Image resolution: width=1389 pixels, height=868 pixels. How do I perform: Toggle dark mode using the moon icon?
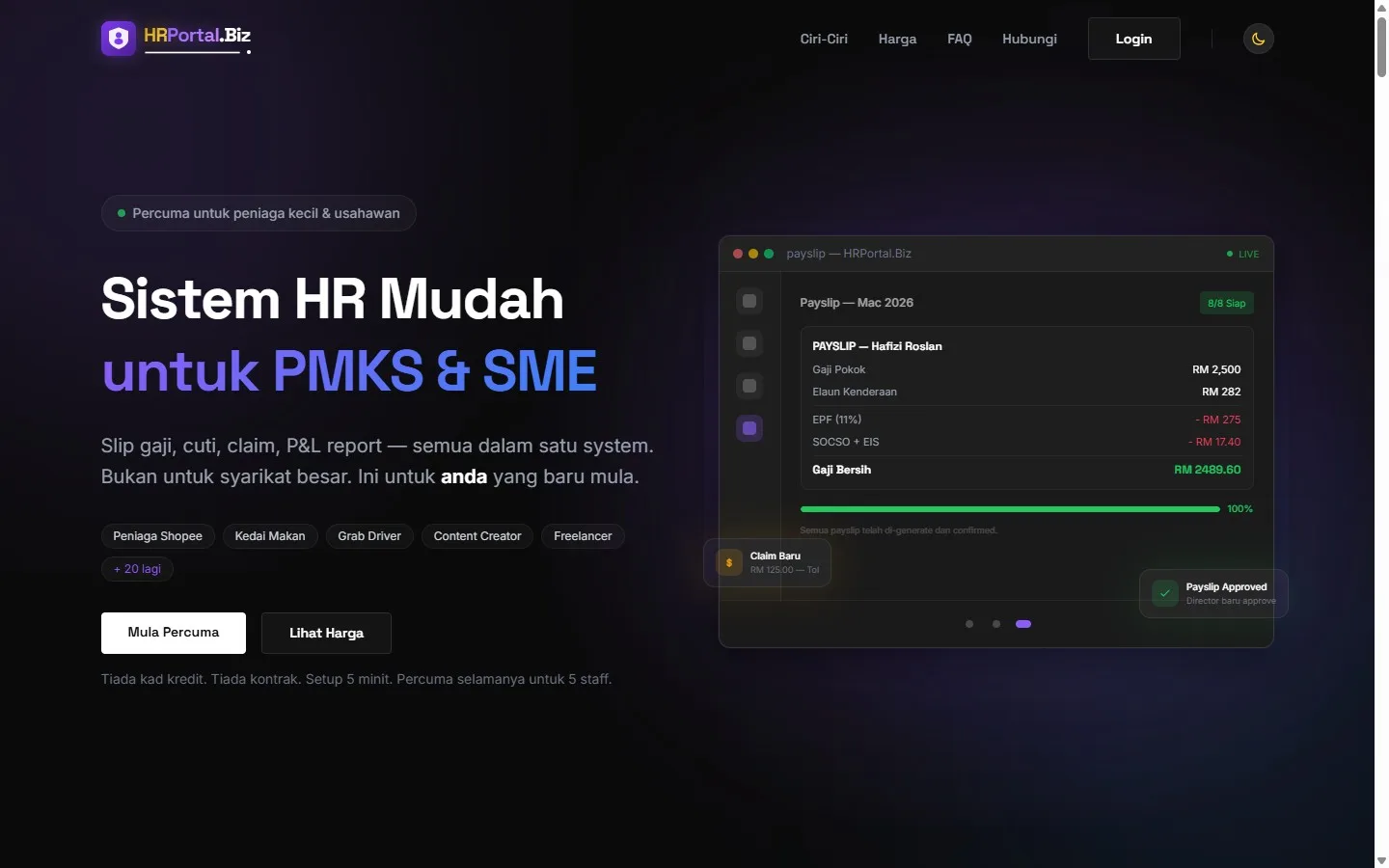click(x=1258, y=39)
